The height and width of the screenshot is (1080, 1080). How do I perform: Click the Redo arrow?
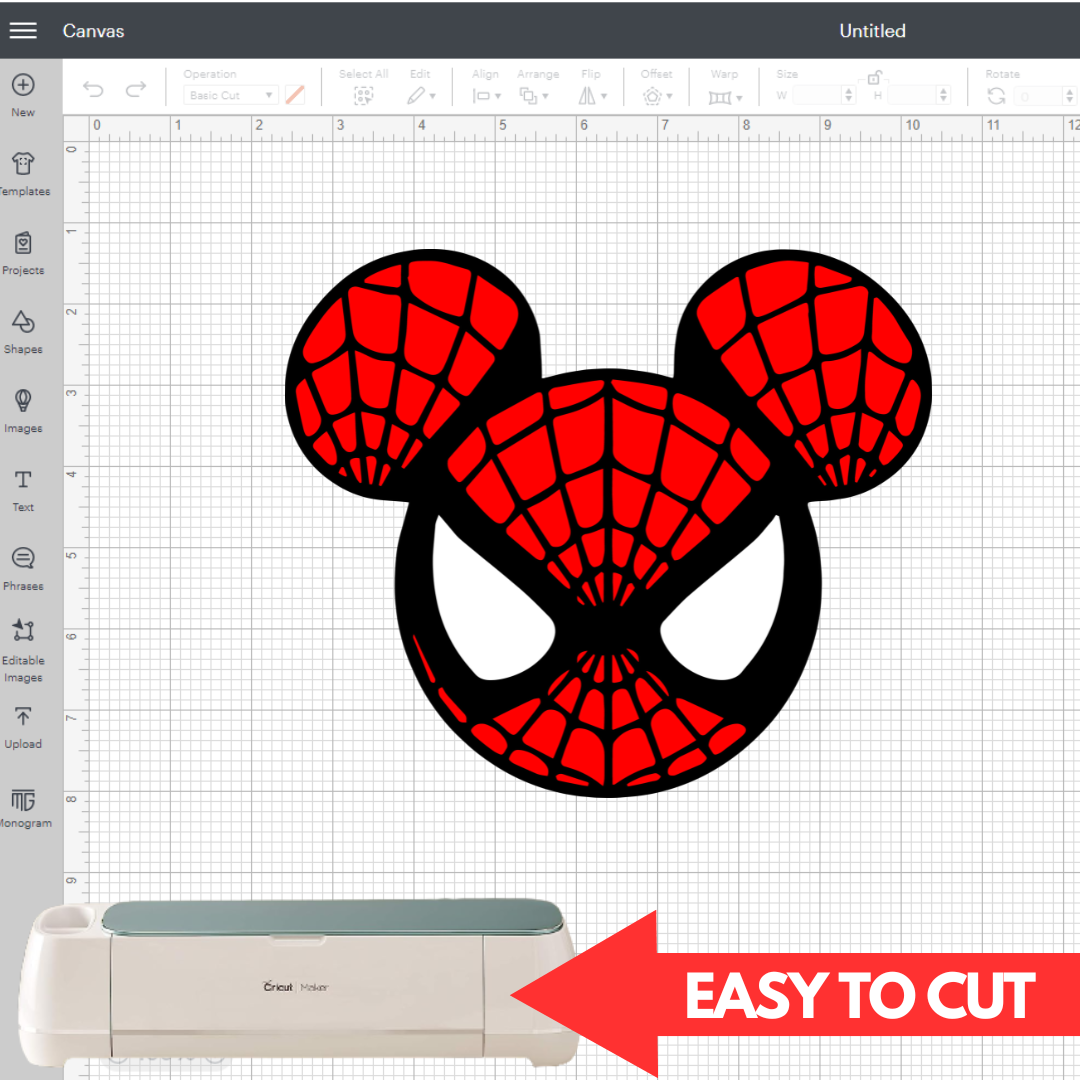(x=136, y=89)
